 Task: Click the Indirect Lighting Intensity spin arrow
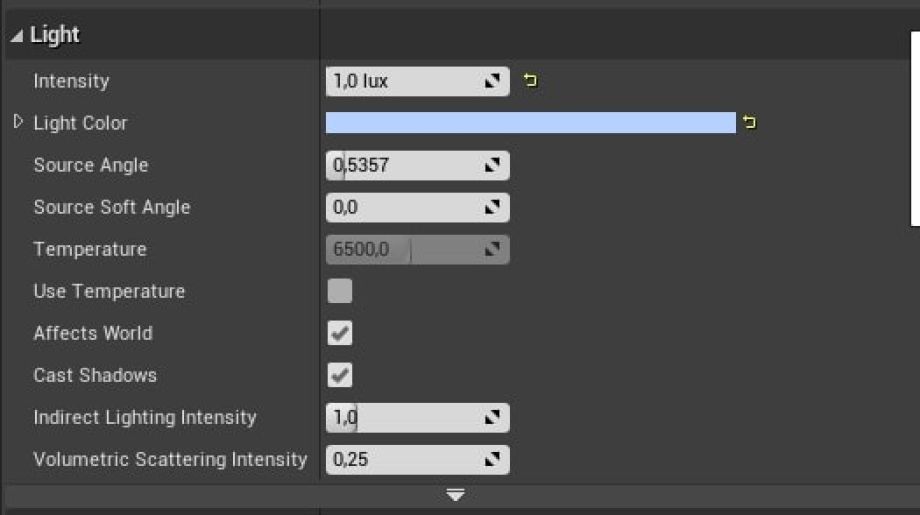pyautogui.click(x=491, y=417)
